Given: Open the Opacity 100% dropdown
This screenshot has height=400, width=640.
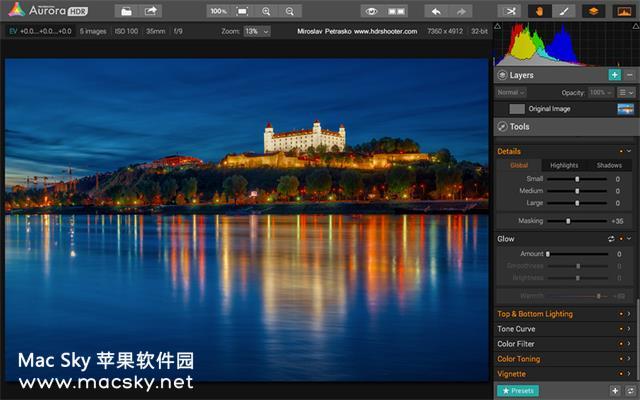Looking at the screenshot, I should pos(601,92).
